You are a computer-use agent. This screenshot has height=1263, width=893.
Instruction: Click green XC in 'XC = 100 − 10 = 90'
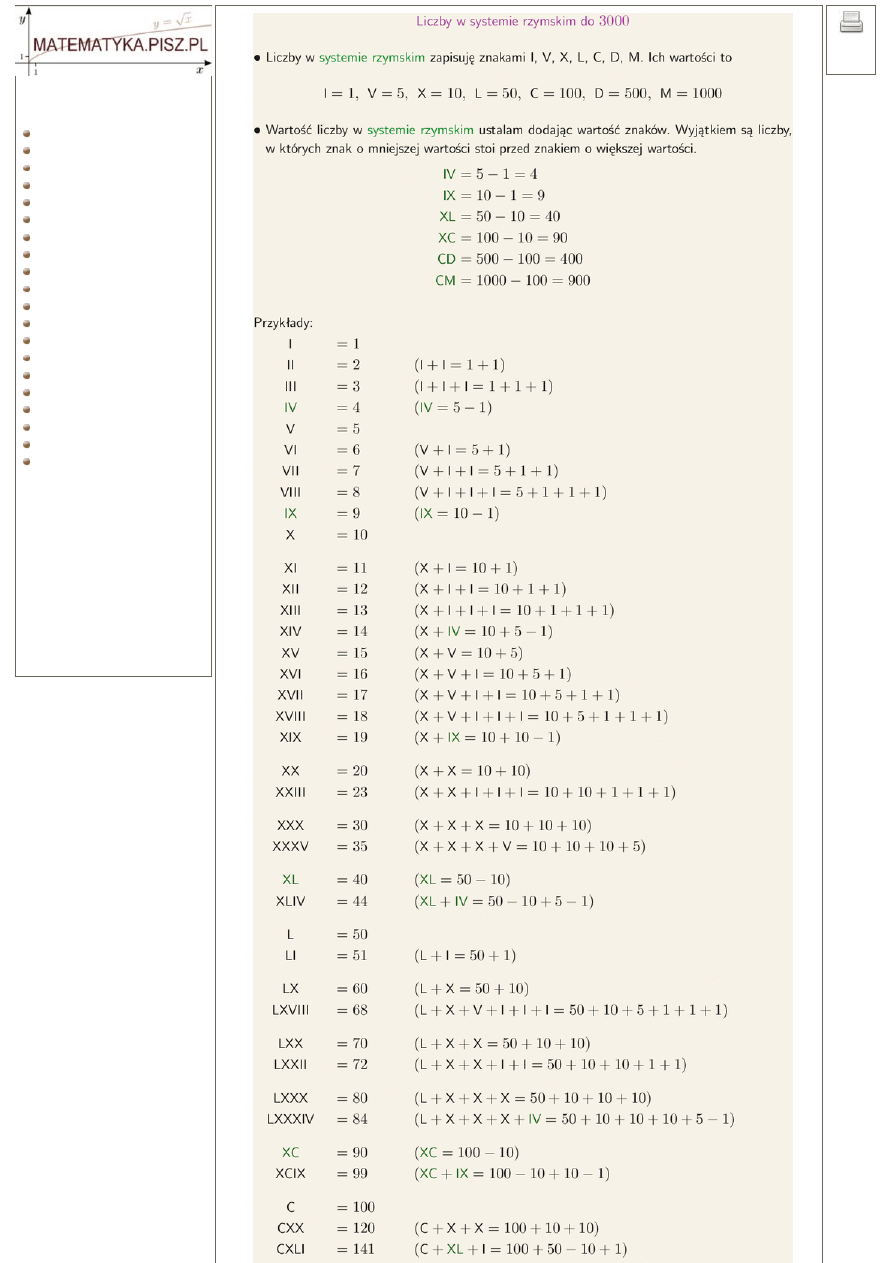click(x=447, y=238)
